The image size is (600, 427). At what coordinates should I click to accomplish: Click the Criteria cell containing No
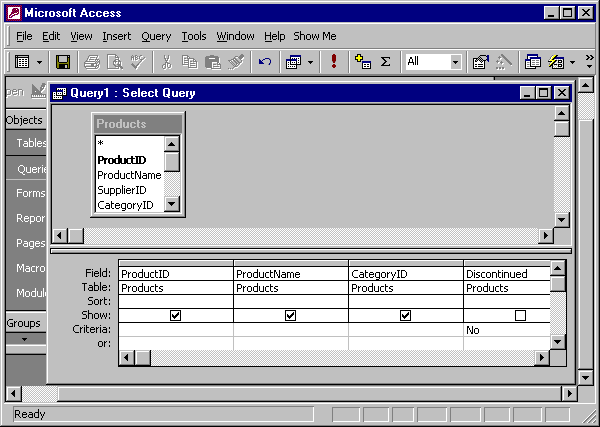coord(507,329)
